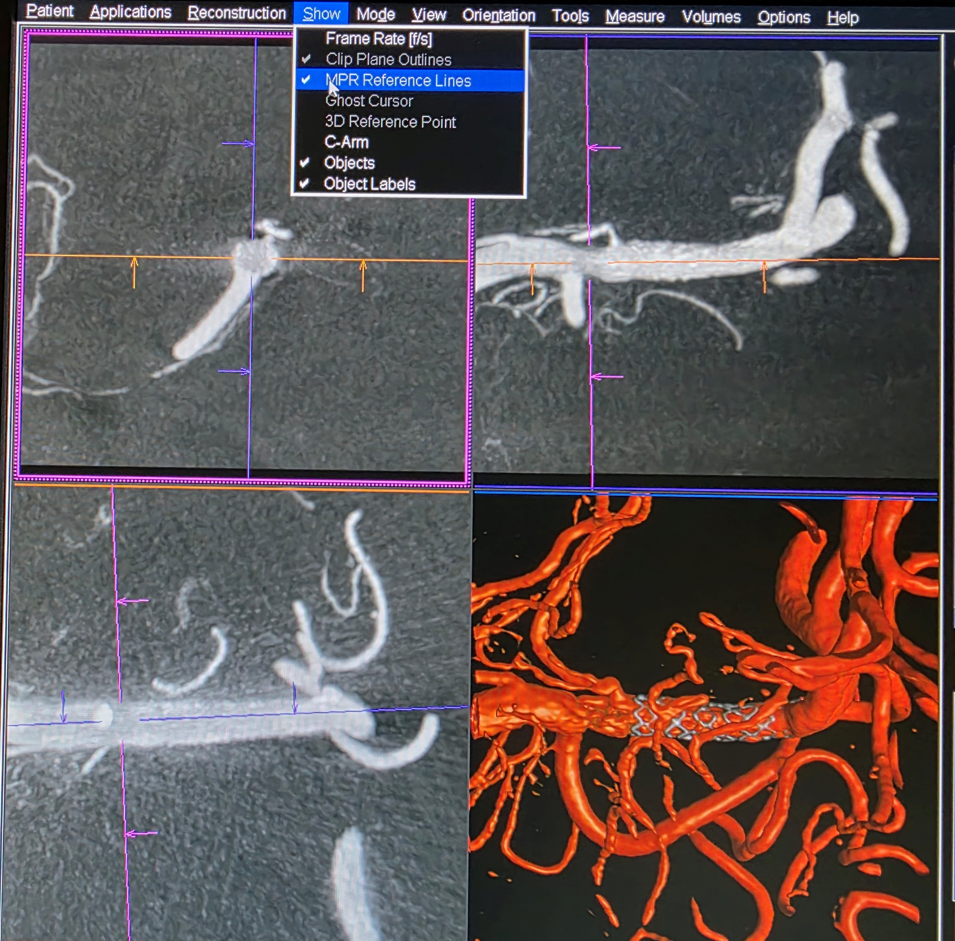Uncheck MPR Reference Lines

(398, 81)
